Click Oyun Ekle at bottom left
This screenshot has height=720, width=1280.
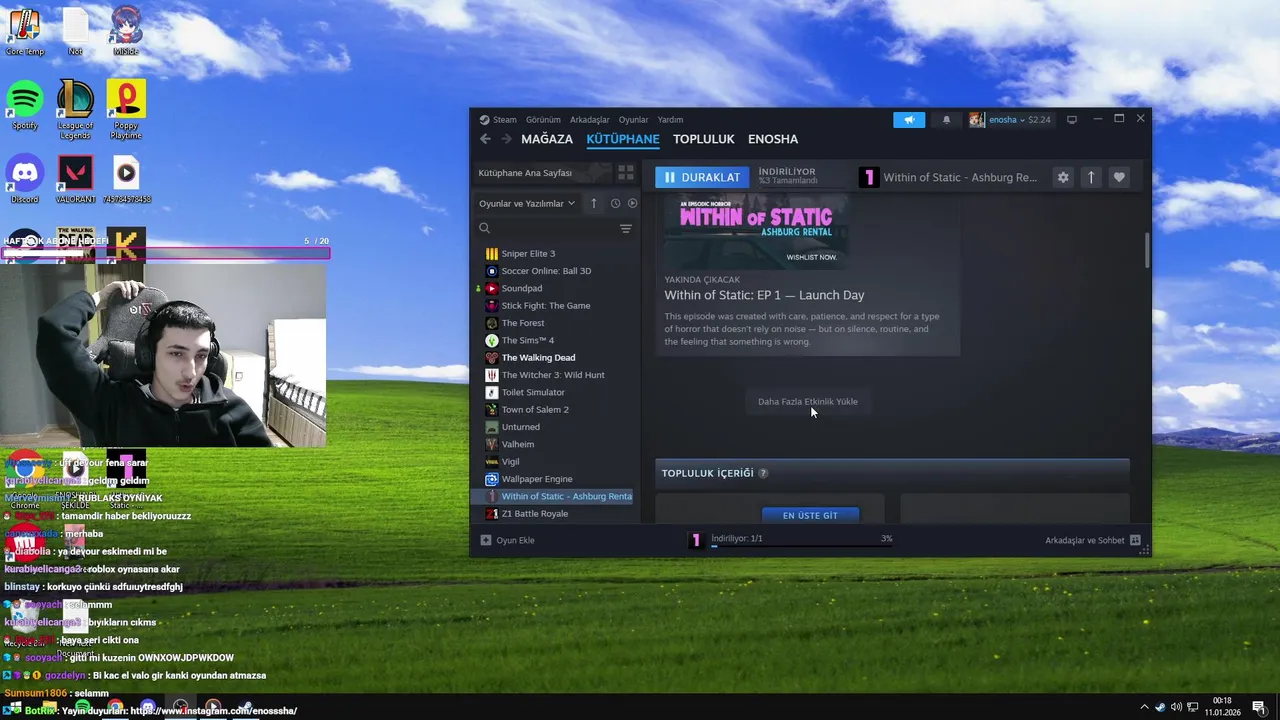click(x=507, y=540)
